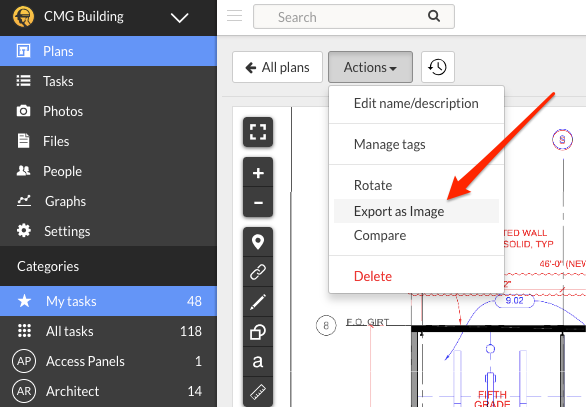Collapse the Actions dropdown menu

point(370,67)
